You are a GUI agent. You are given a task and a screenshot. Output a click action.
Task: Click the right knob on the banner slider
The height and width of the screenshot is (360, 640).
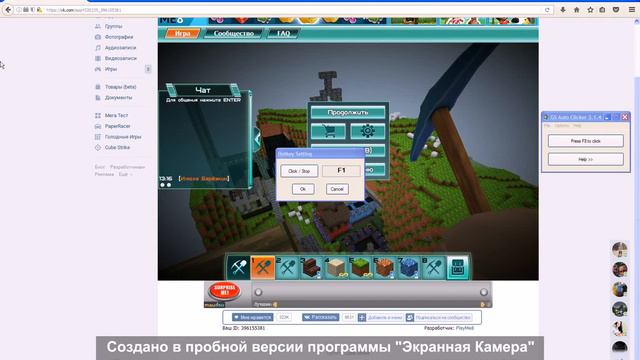(484, 292)
